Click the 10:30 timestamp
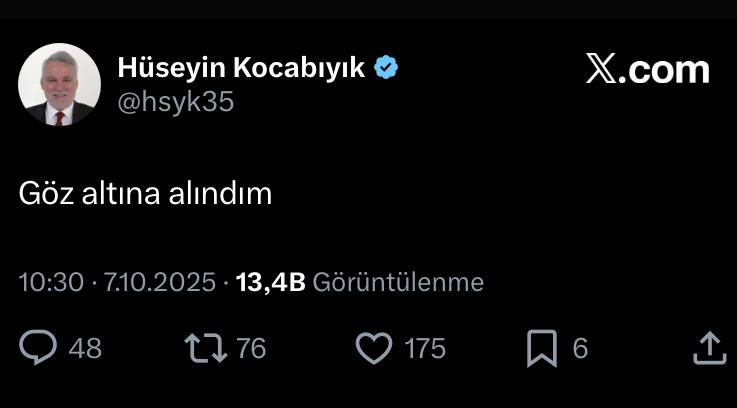The height and width of the screenshot is (408, 737). [51, 282]
